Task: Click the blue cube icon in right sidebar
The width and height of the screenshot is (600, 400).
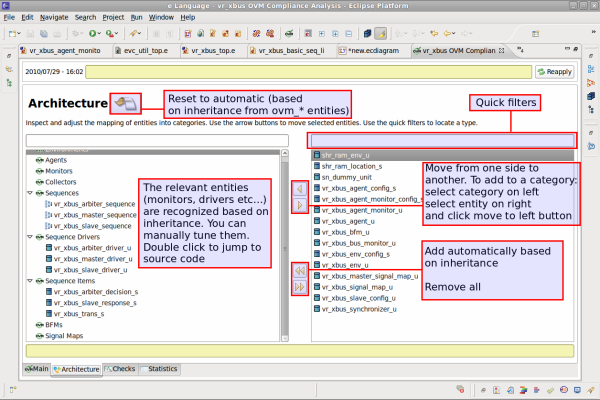Action: [x=591, y=96]
